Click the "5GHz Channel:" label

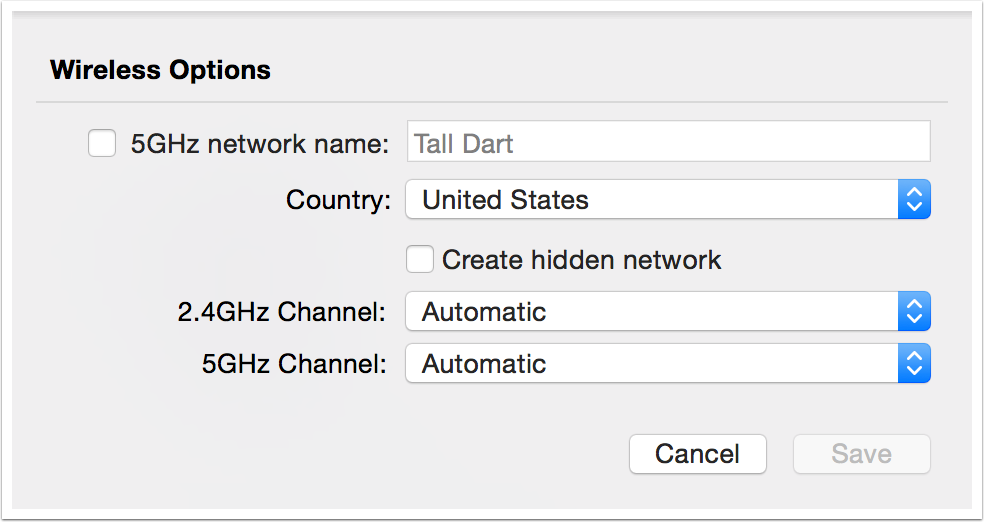tap(294, 363)
